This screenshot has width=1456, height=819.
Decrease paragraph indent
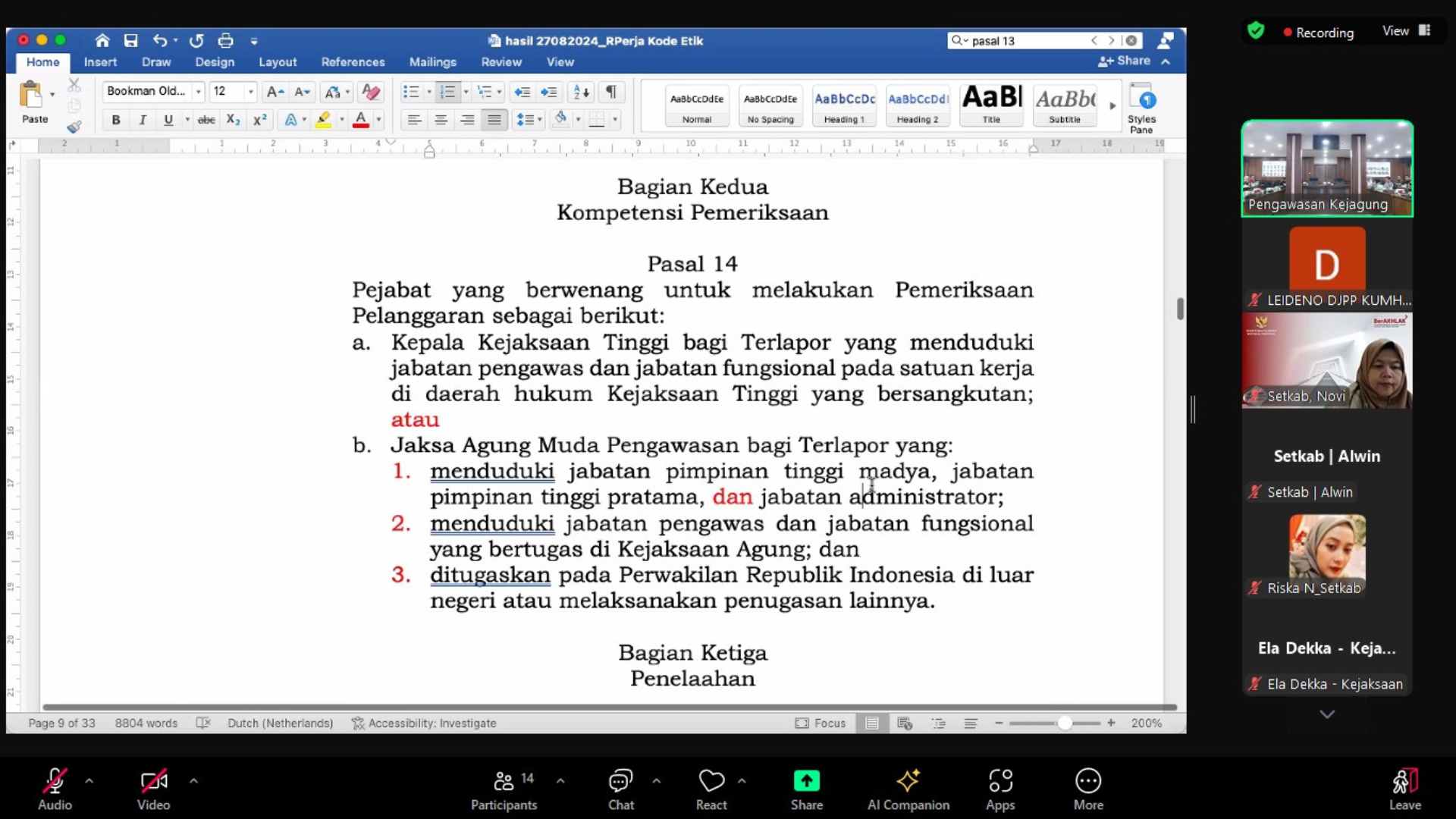pyautogui.click(x=522, y=92)
